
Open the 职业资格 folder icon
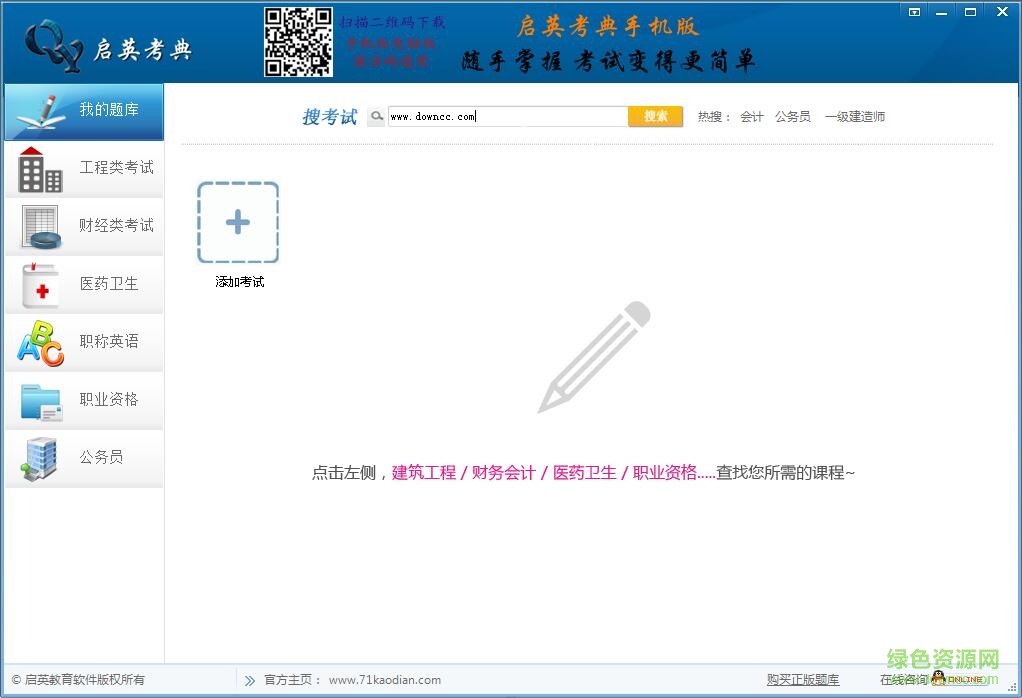(42, 402)
